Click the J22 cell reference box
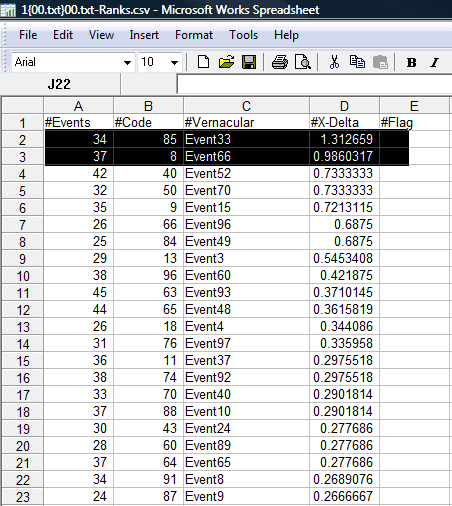The width and height of the screenshot is (452, 506). coord(59,84)
